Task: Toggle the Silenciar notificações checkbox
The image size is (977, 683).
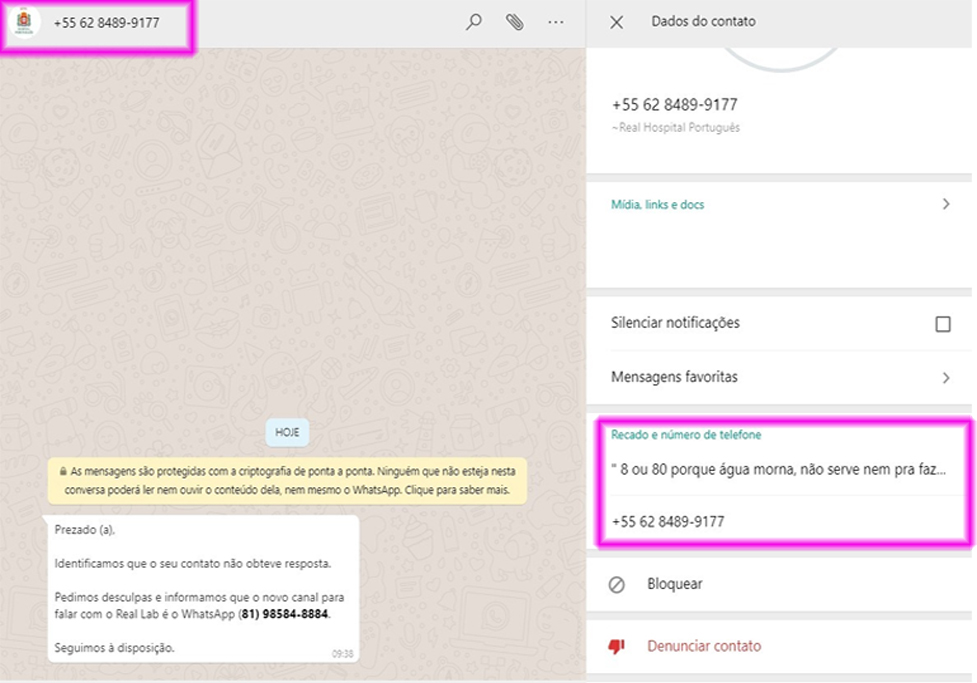Action: click(943, 324)
